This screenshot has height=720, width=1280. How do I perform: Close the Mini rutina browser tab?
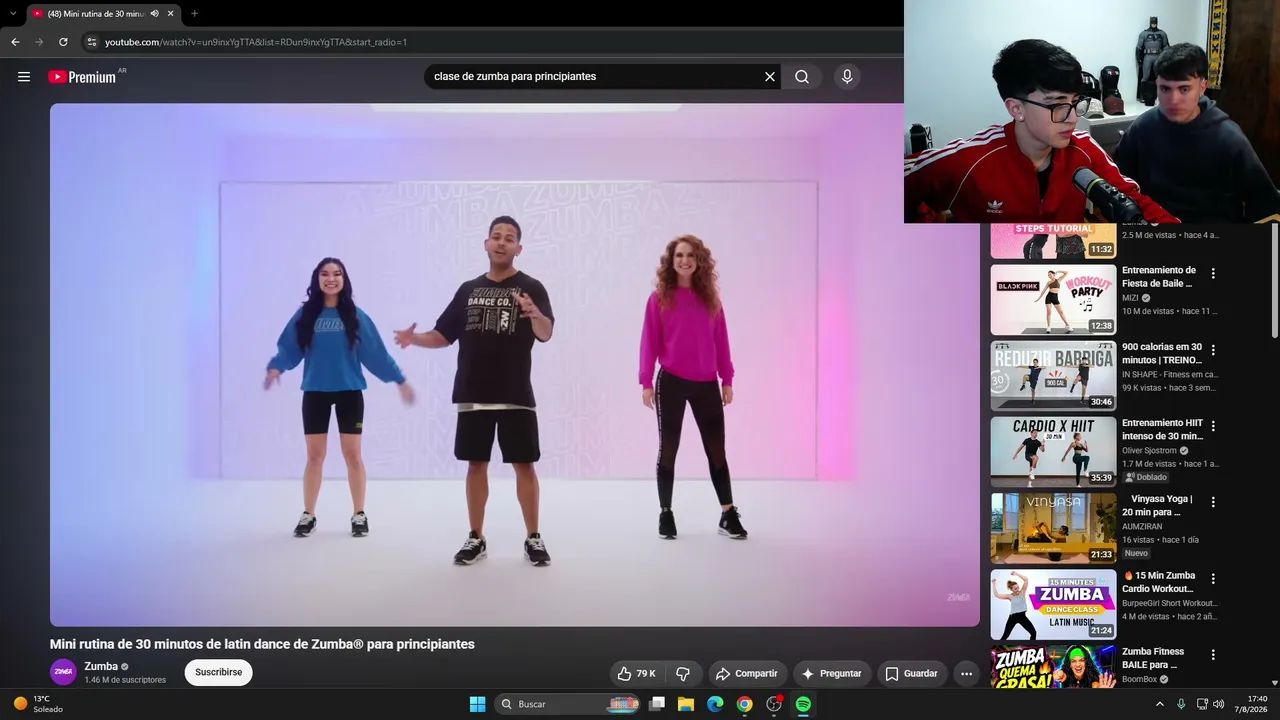click(171, 14)
